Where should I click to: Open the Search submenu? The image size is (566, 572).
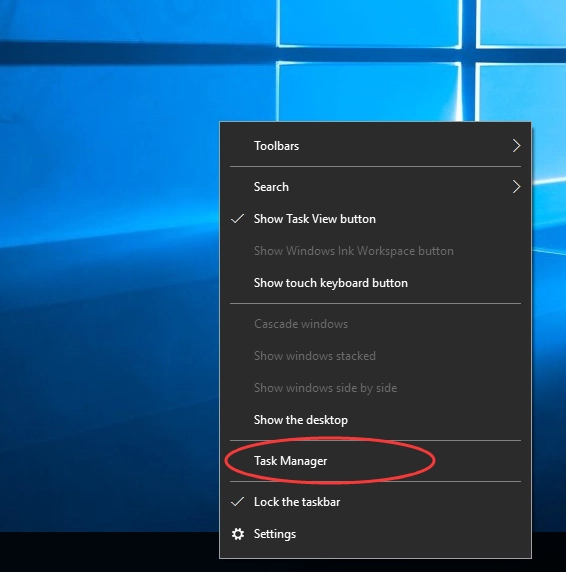[375, 187]
